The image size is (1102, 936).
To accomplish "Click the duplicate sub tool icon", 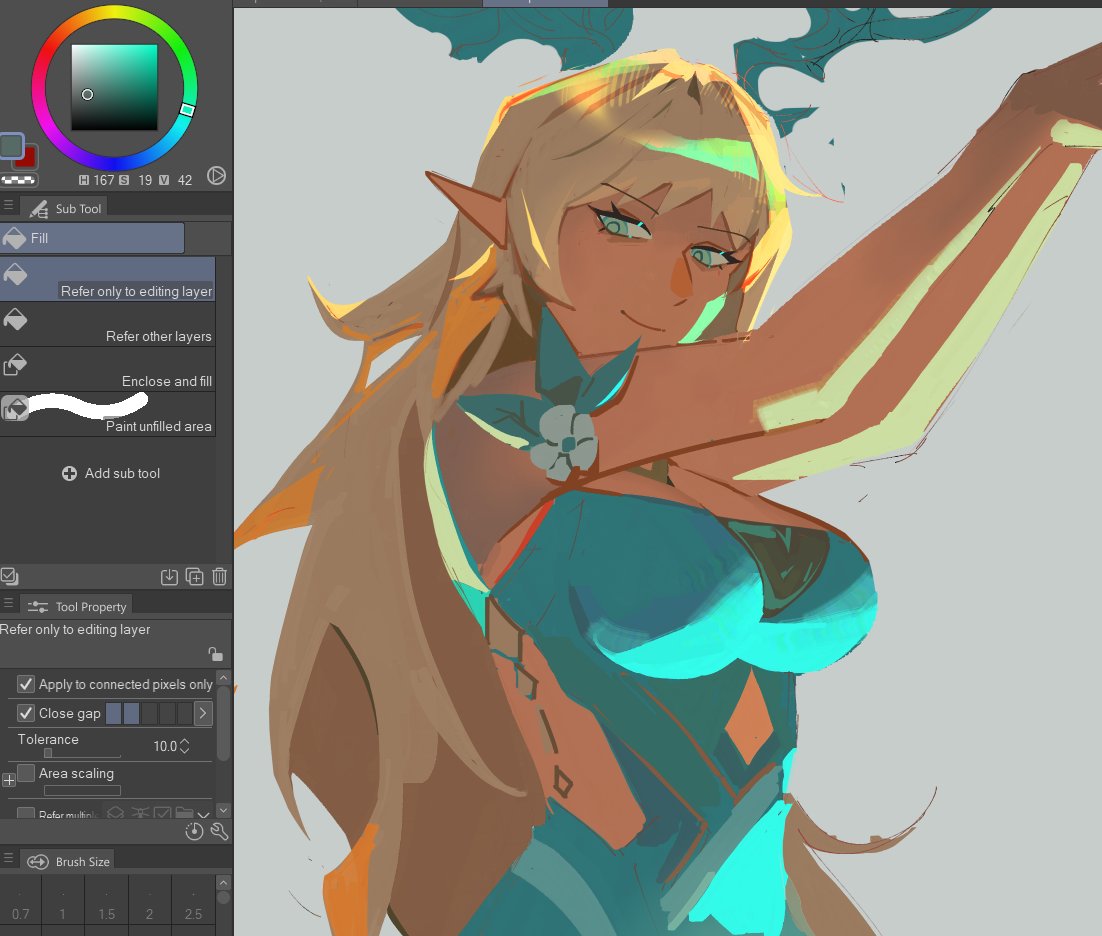I will [x=195, y=577].
